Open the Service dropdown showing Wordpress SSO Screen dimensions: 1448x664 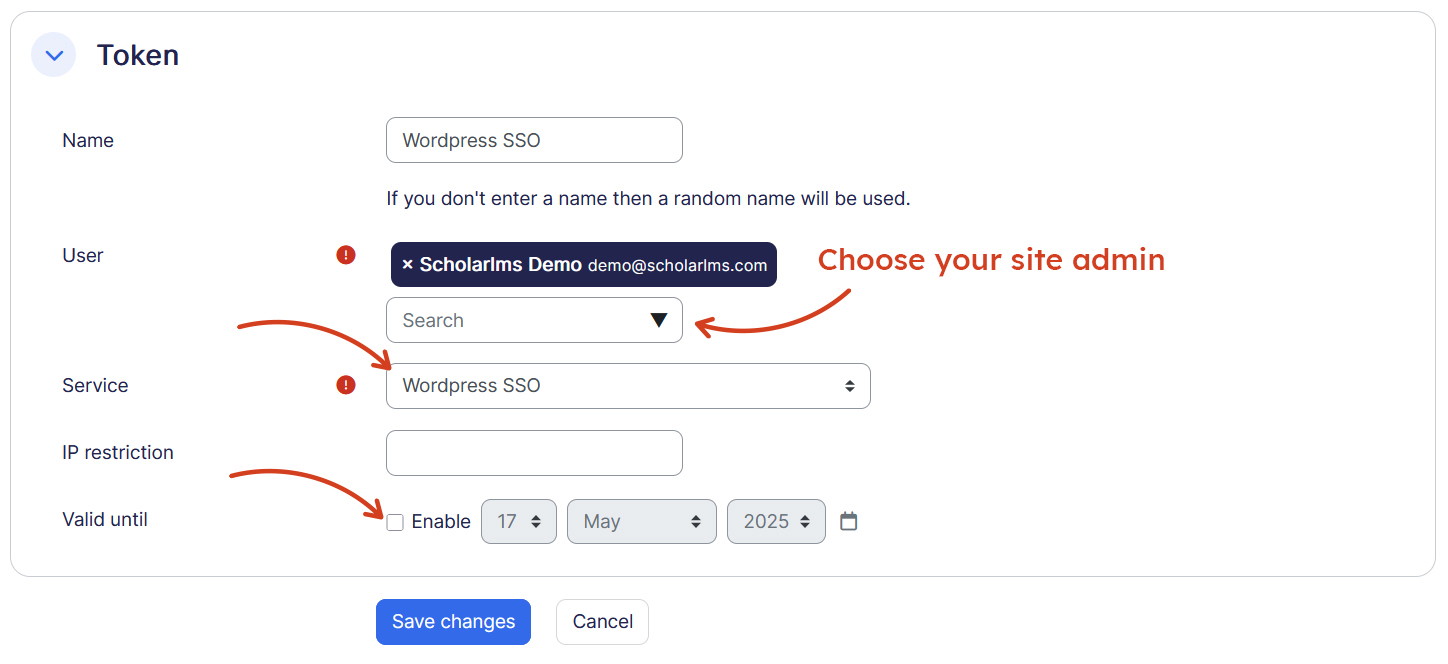tap(628, 386)
